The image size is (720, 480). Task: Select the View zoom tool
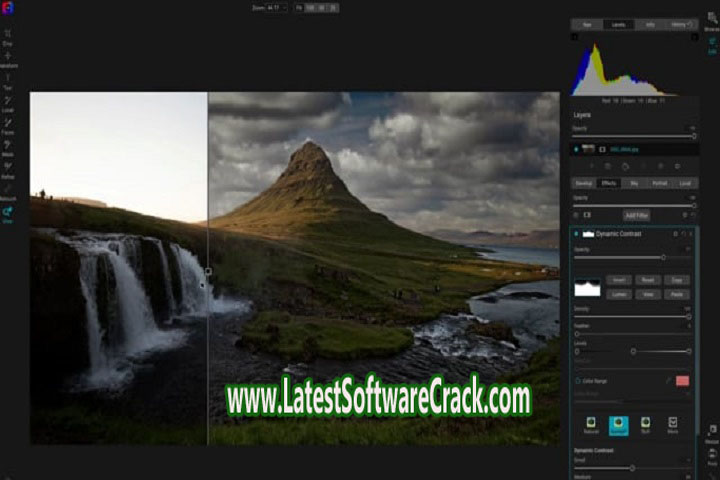(x=7, y=215)
